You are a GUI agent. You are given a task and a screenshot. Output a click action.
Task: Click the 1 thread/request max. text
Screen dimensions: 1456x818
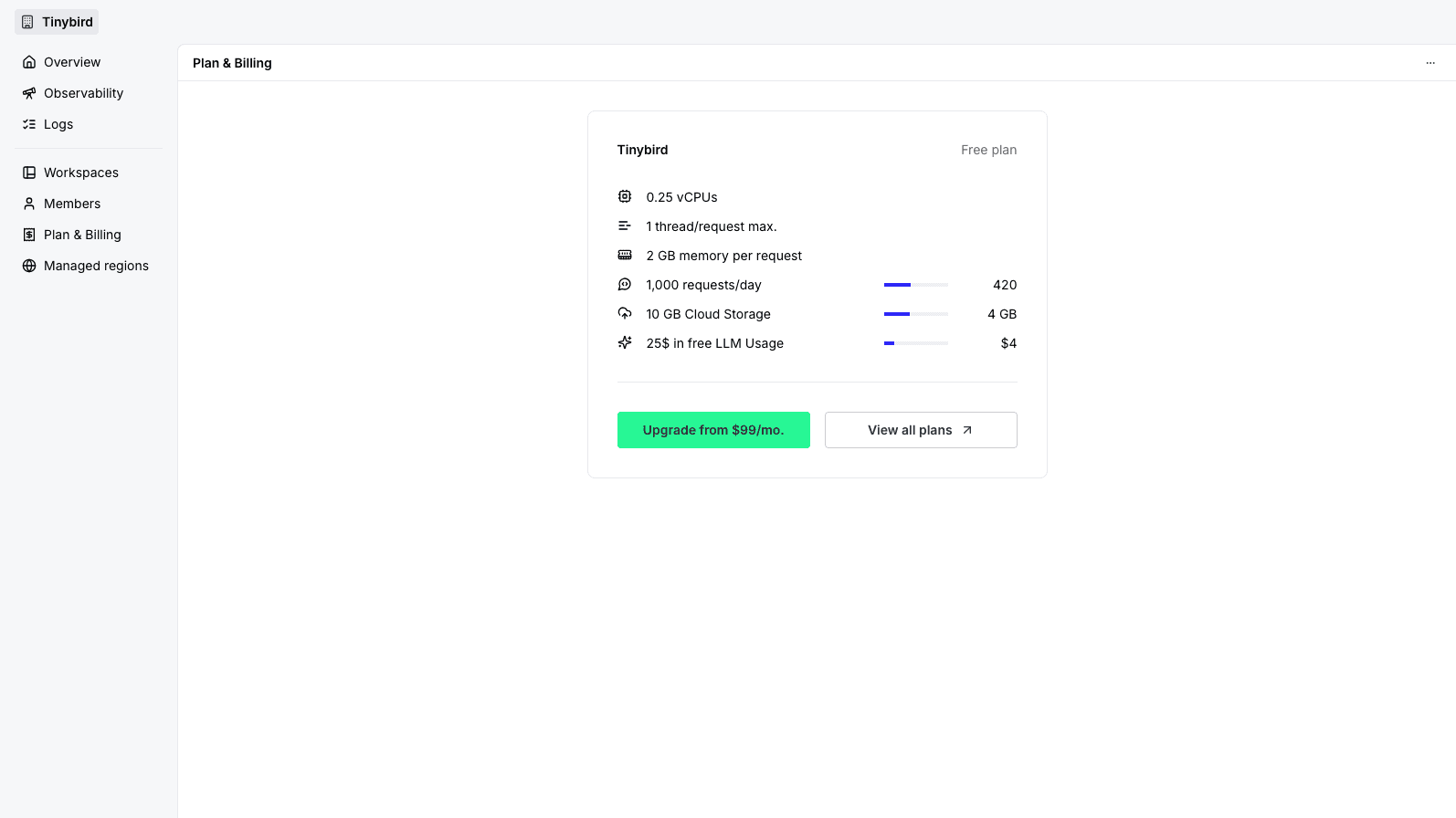coord(712,226)
